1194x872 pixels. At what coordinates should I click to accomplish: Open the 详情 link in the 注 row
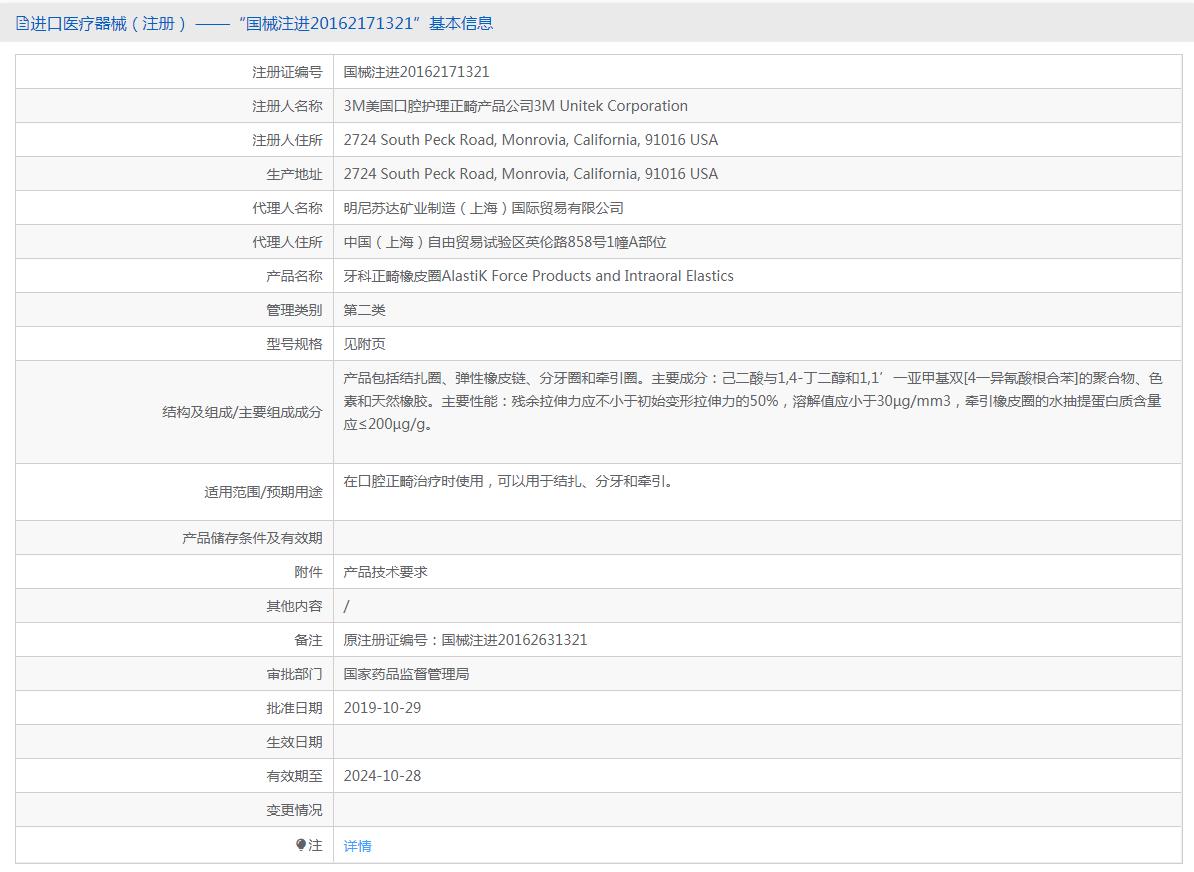tap(357, 845)
